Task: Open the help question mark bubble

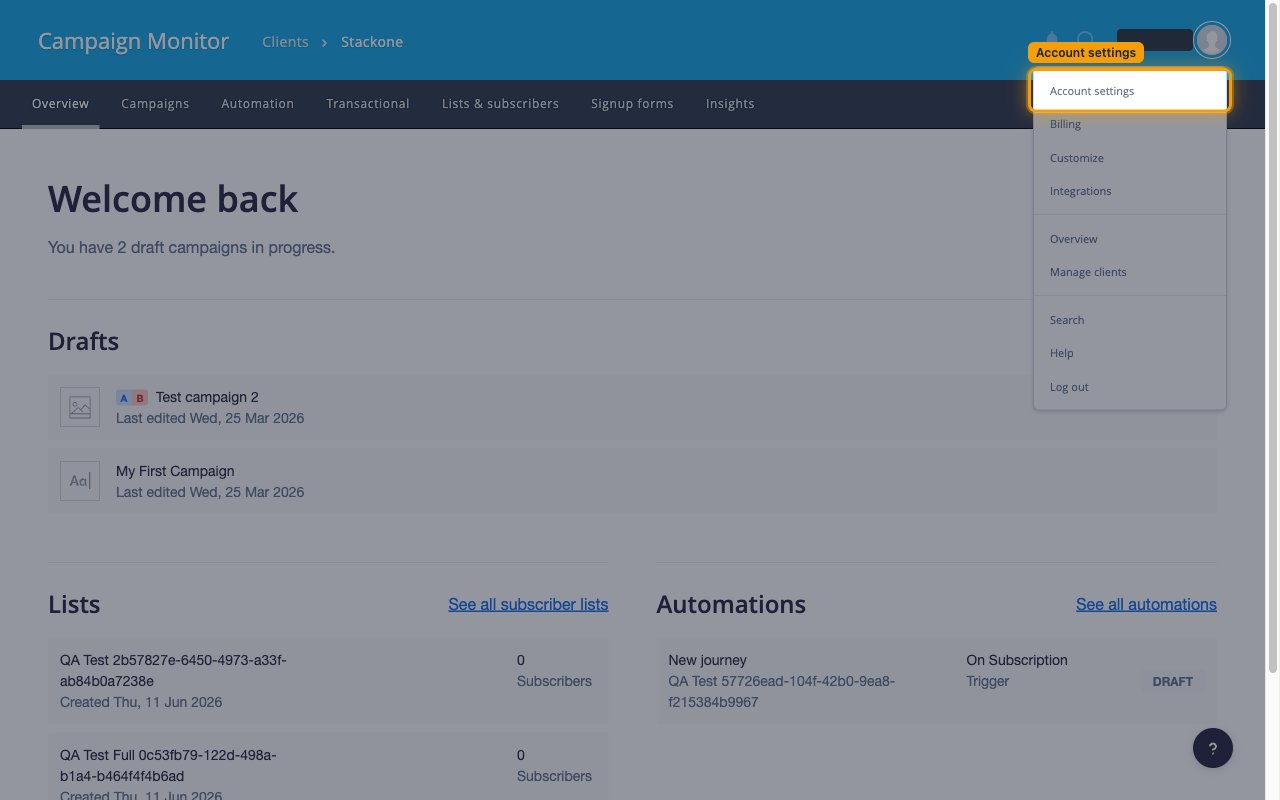Action: click(x=1213, y=748)
